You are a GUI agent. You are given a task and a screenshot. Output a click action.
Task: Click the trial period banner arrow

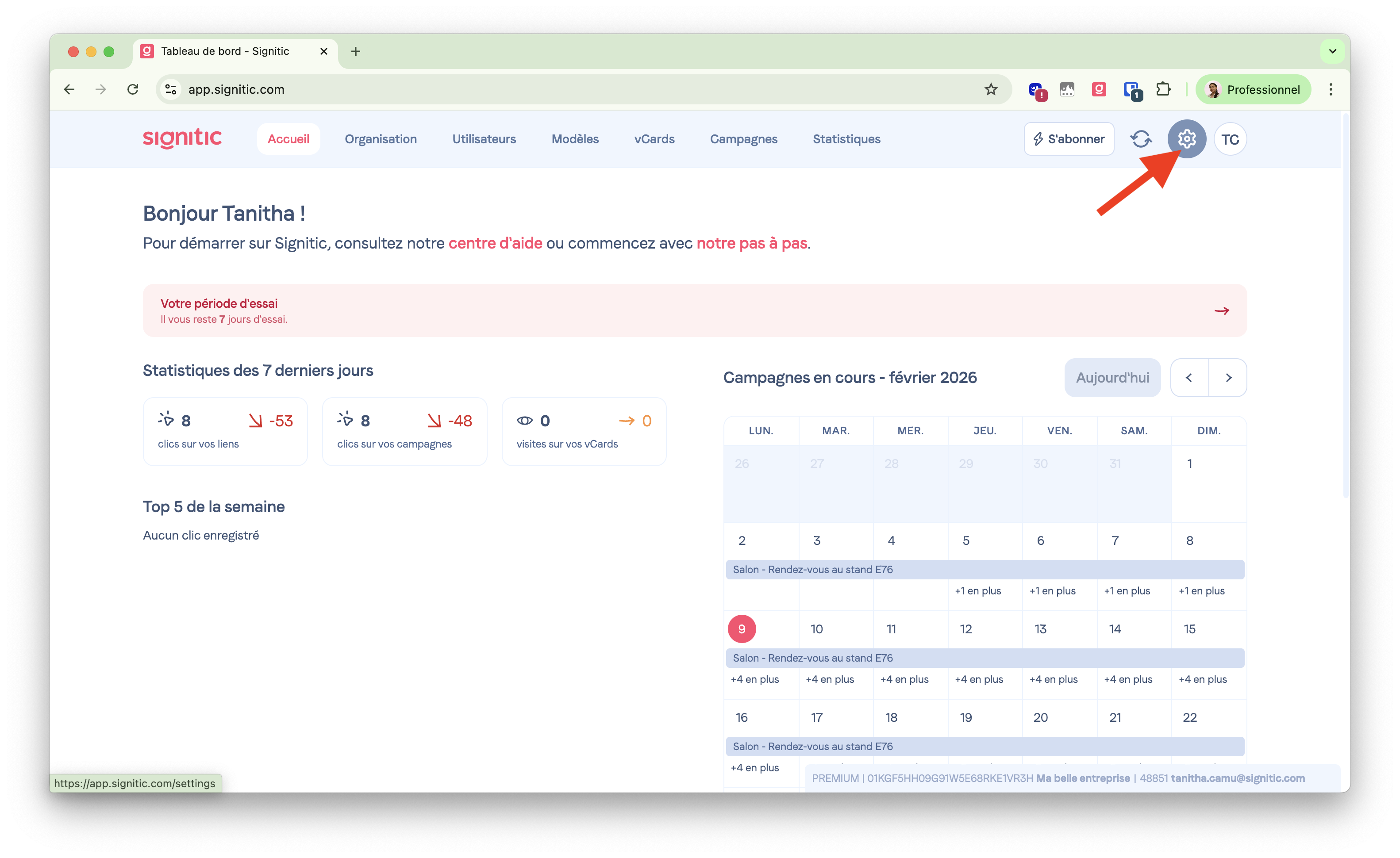1222,310
